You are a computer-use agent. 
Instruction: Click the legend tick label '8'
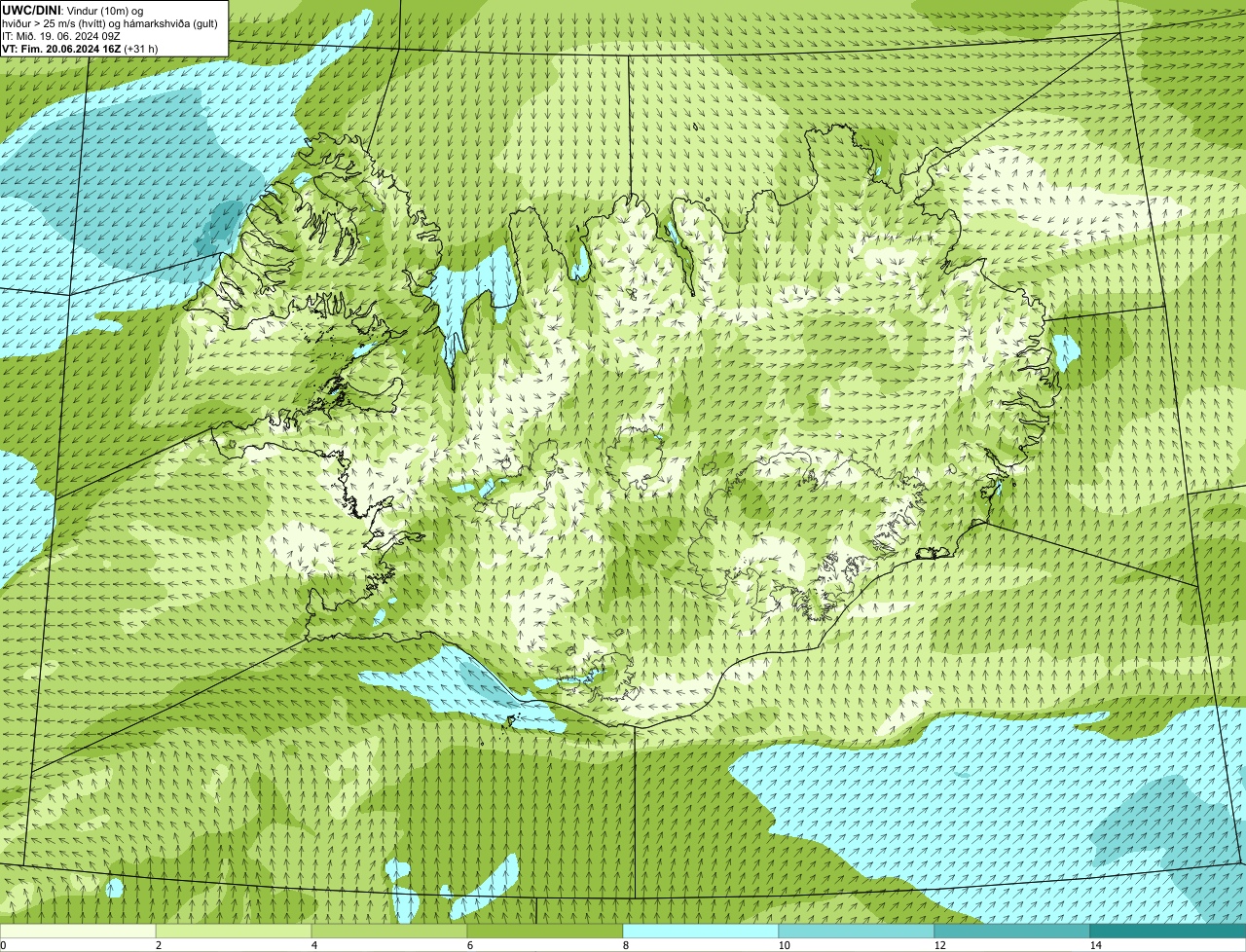point(625,945)
